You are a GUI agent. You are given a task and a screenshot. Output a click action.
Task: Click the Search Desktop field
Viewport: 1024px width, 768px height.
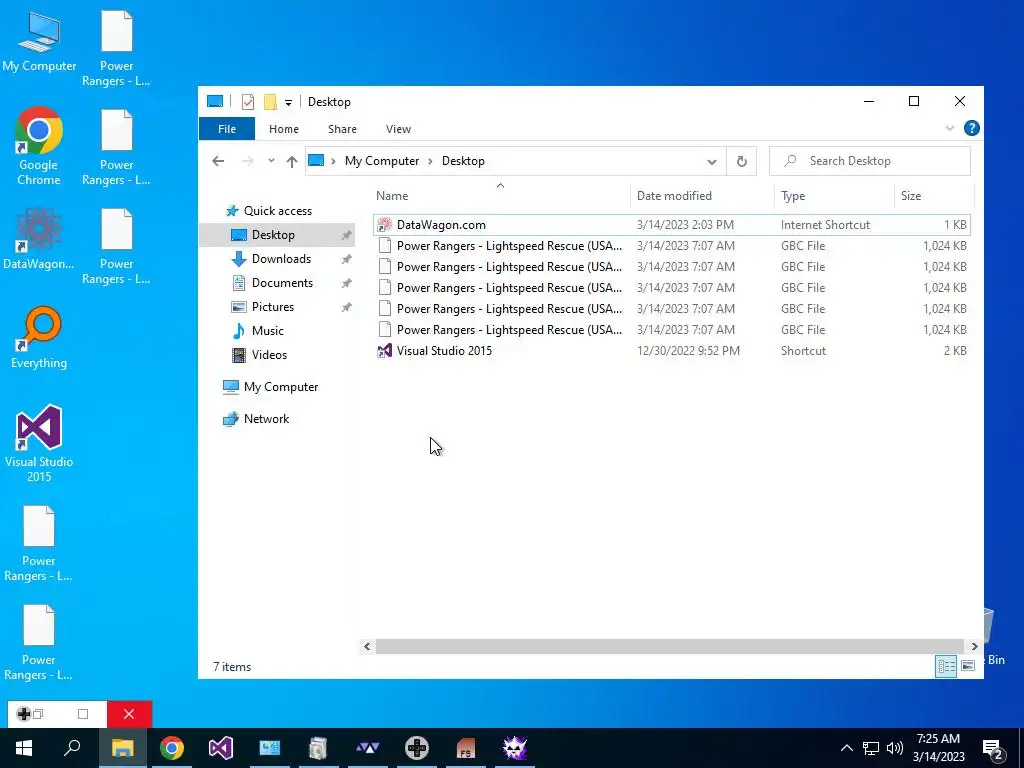click(869, 161)
